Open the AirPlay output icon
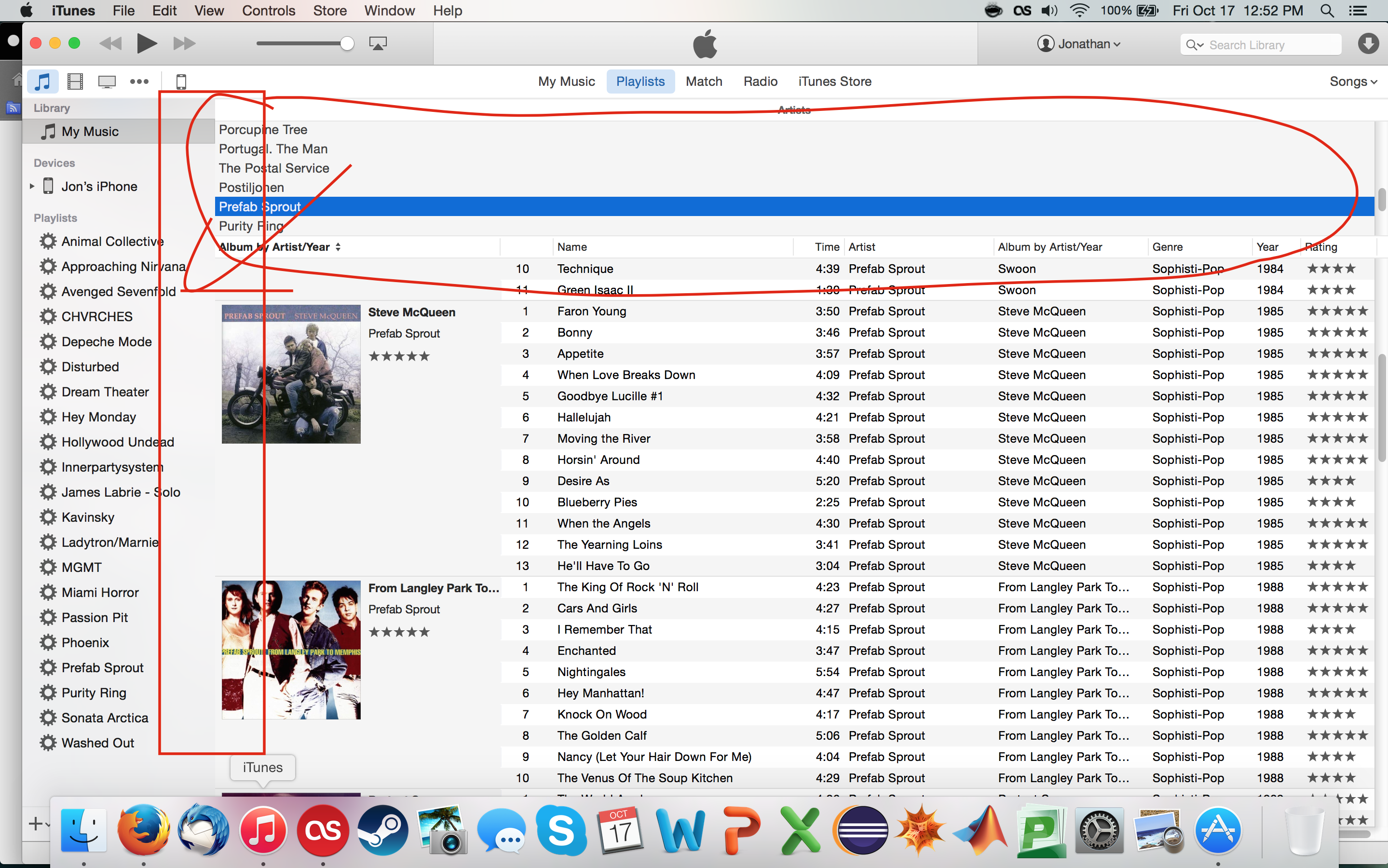1388x868 pixels. 378,43
